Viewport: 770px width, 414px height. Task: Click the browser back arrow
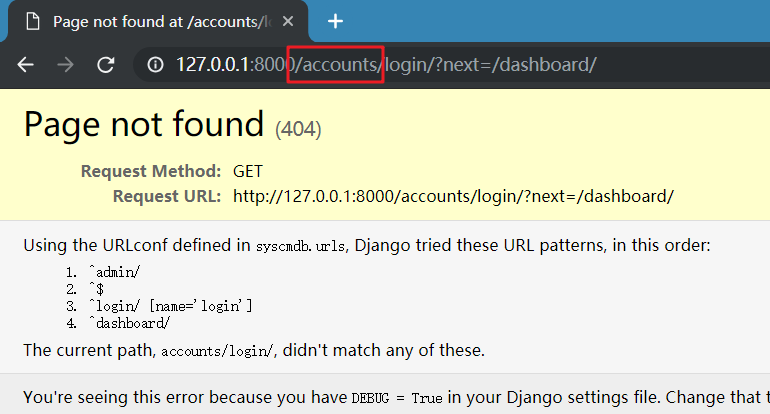[x=27, y=65]
